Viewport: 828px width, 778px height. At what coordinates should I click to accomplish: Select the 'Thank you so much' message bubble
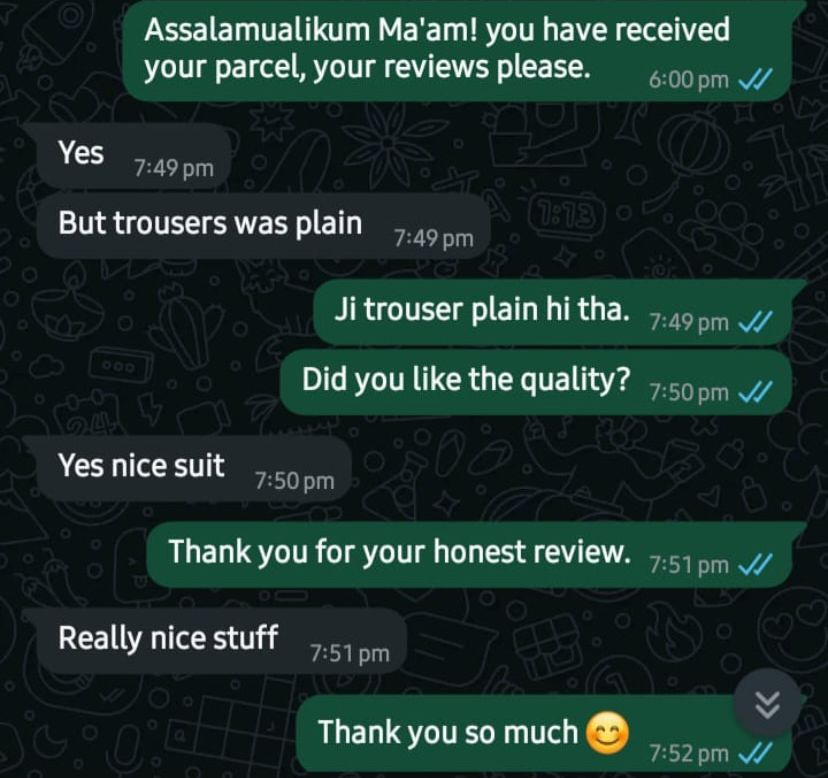[x=544, y=734]
